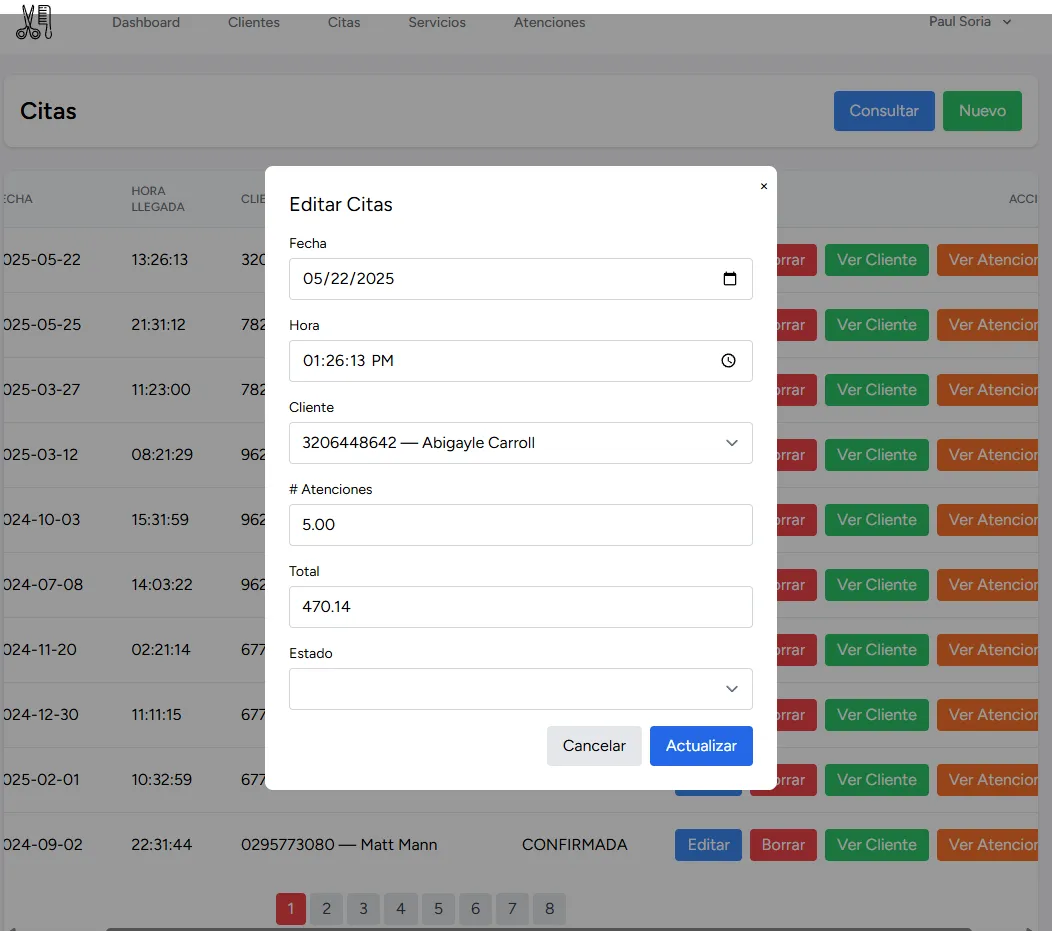
Task: Go to page 2 of pagination
Action: click(326, 909)
